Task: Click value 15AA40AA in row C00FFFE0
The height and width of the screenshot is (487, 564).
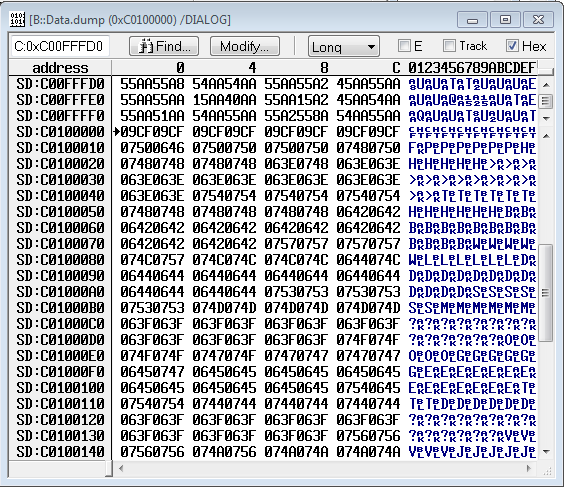Action: pos(224,100)
